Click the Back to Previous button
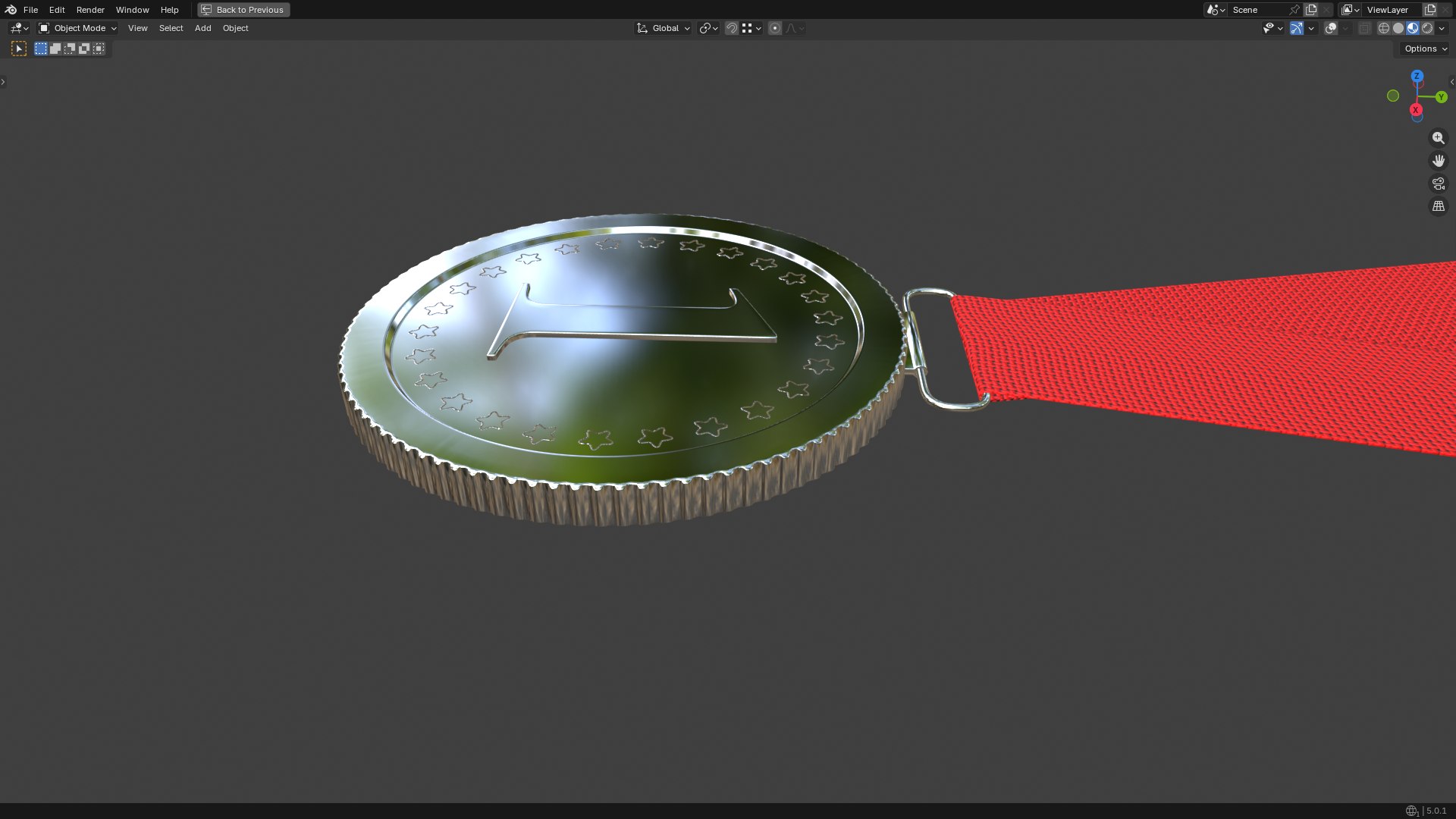 pos(243,10)
